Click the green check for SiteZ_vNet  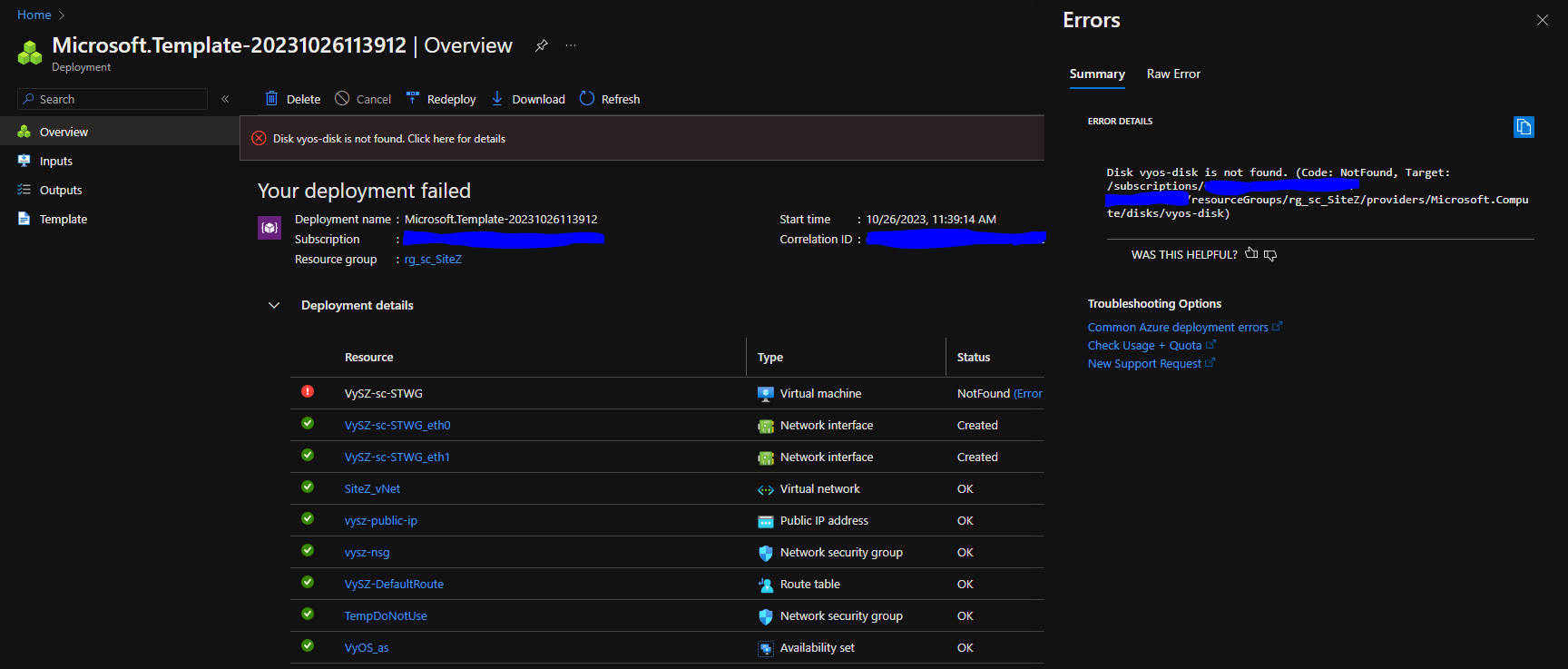click(308, 487)
